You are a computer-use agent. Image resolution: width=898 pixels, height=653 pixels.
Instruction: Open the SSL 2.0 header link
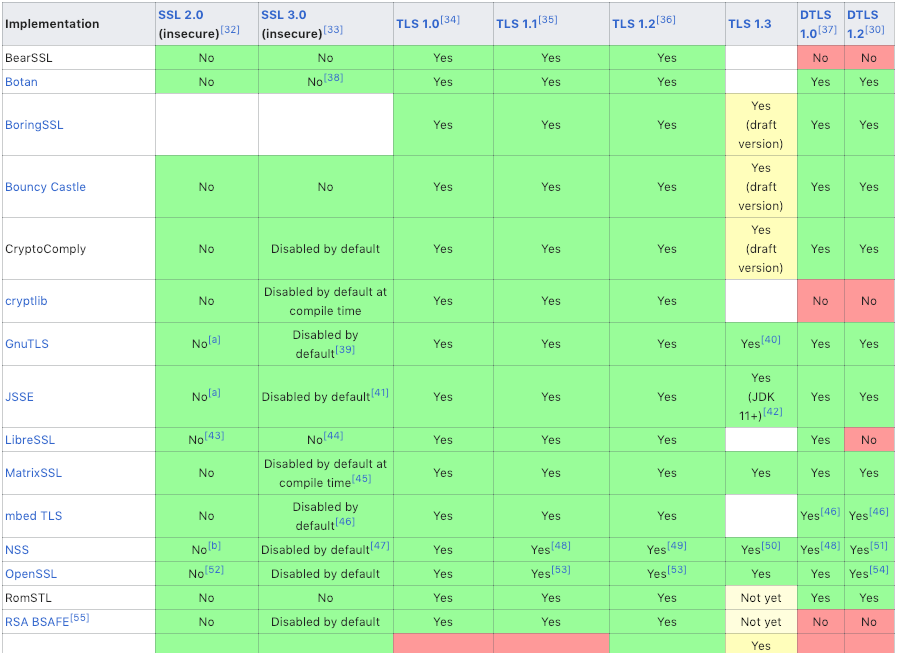click(x=180, y=15)
